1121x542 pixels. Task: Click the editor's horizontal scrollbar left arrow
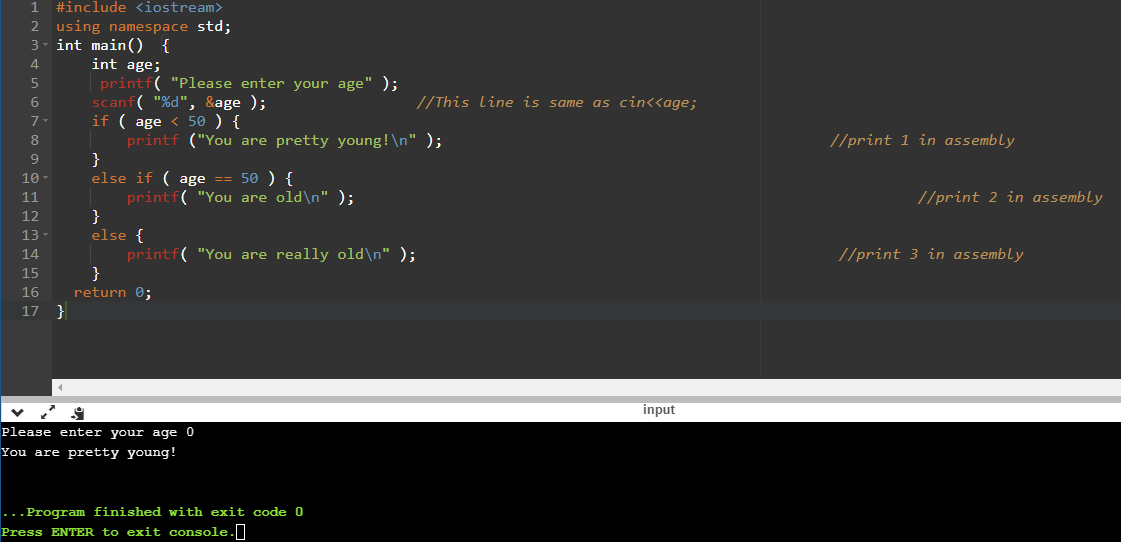pos(60,388)
